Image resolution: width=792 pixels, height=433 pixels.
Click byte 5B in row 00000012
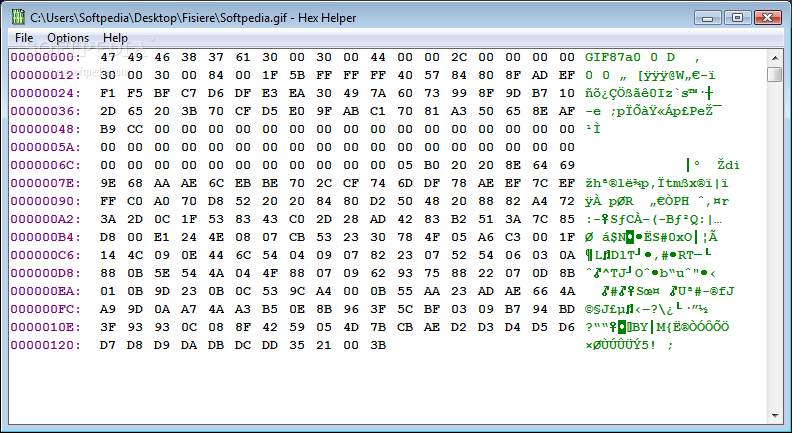tap(297, 75)
